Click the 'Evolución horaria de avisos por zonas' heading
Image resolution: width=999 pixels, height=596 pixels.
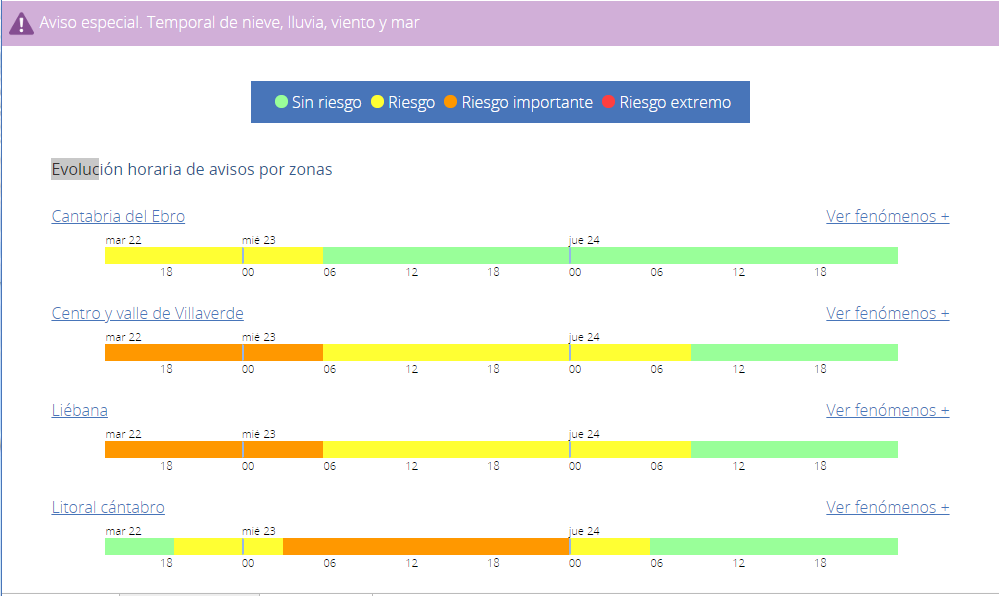click(x=192, y=170)
